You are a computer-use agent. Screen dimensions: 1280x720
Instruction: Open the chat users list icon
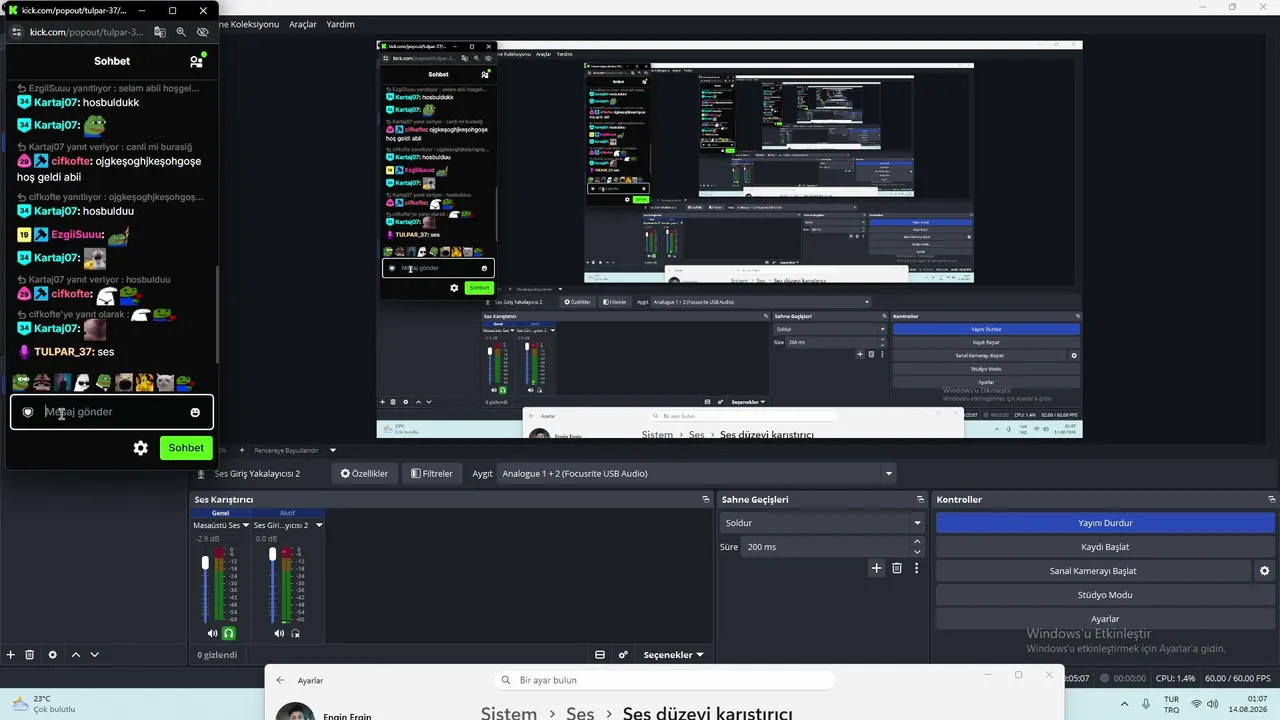tap(197, 61)
